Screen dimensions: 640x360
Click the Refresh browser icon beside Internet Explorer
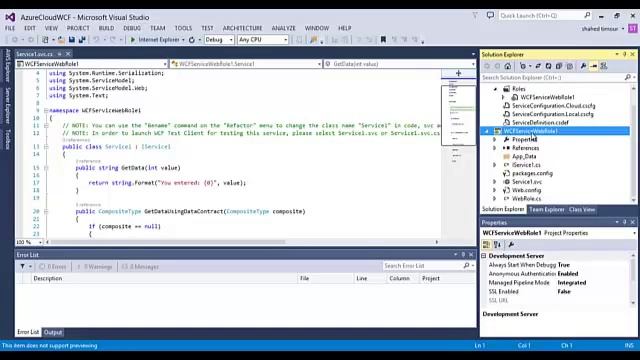click(x=191, y=40)
